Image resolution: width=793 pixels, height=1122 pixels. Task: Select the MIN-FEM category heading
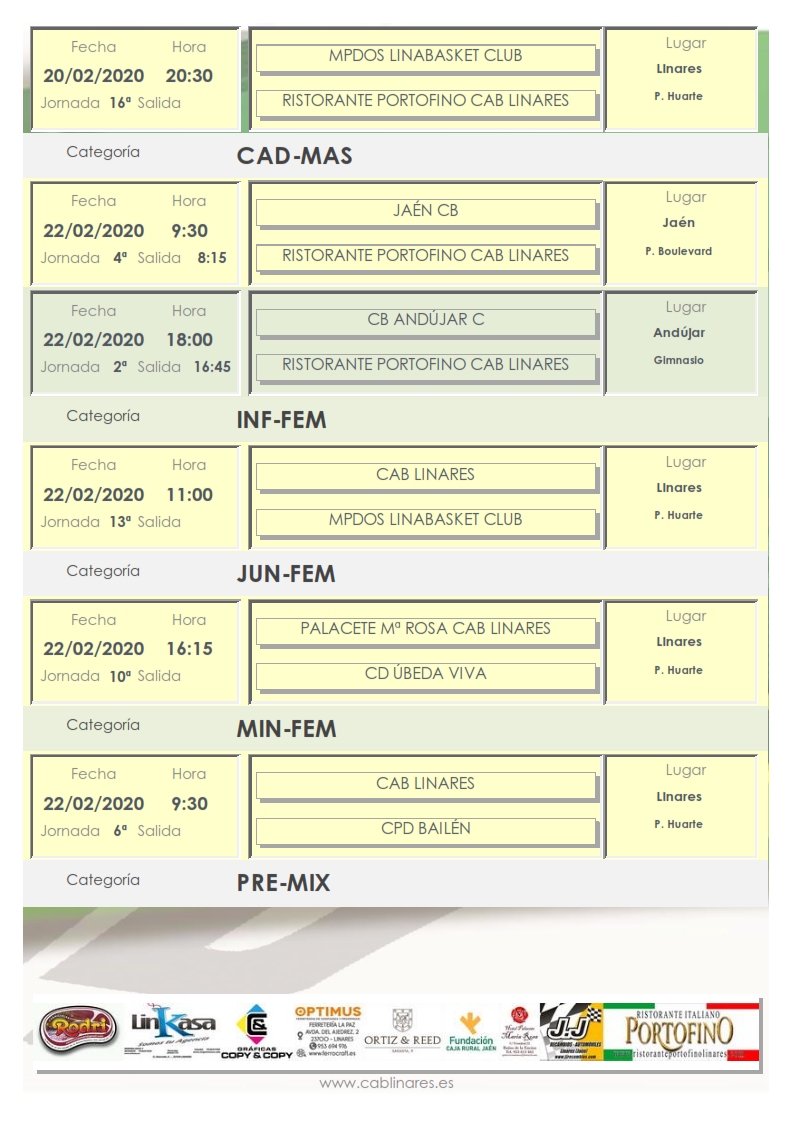coord(286,729)
